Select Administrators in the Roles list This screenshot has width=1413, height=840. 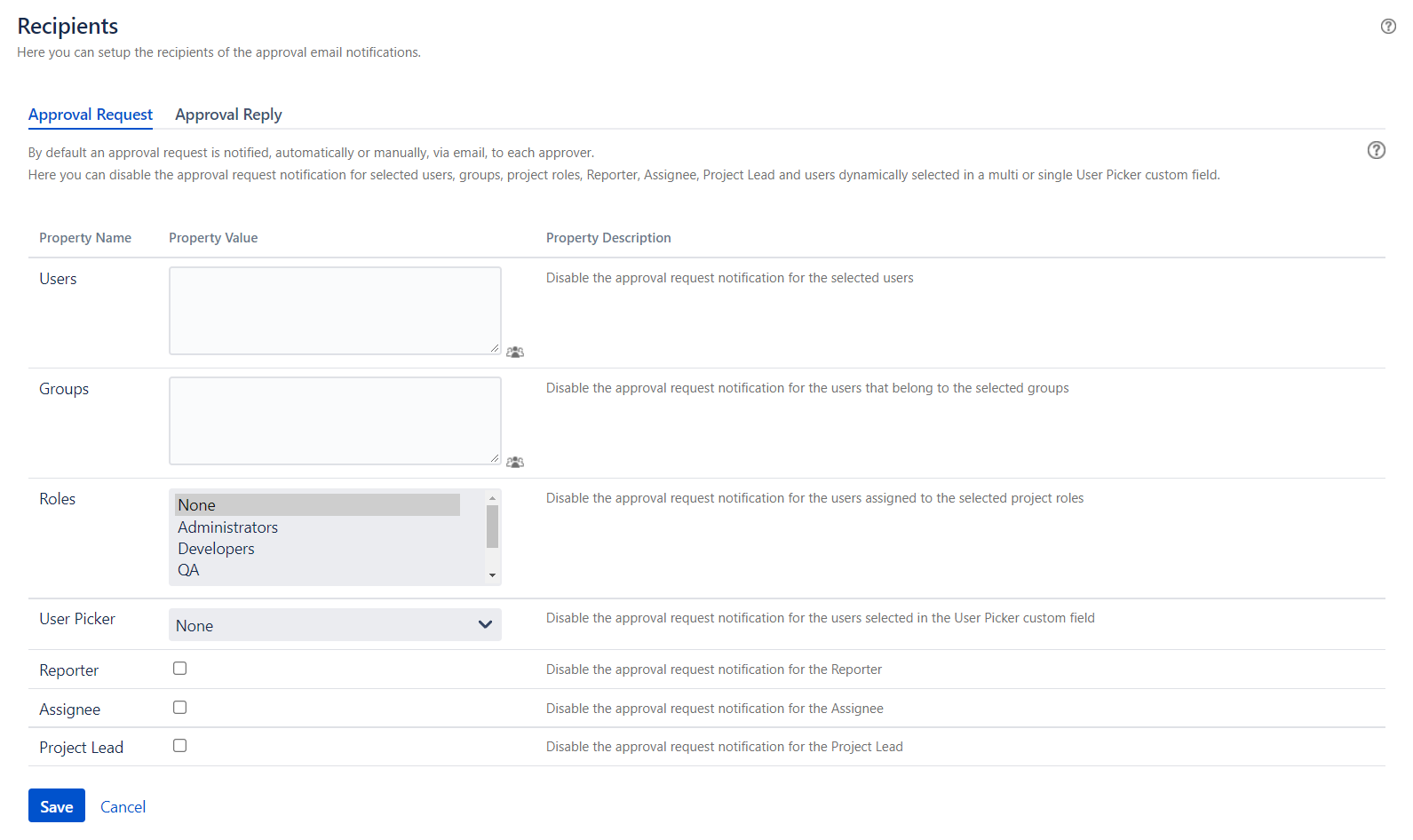[x=228, y=527]
